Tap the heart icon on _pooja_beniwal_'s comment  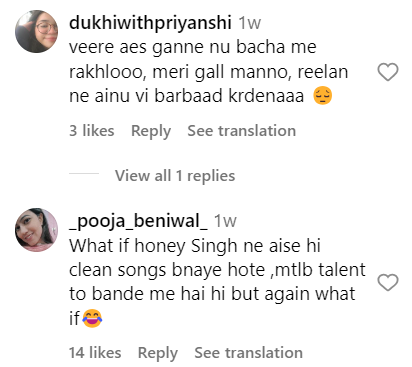pyautogui.click(x=388, y=282)
